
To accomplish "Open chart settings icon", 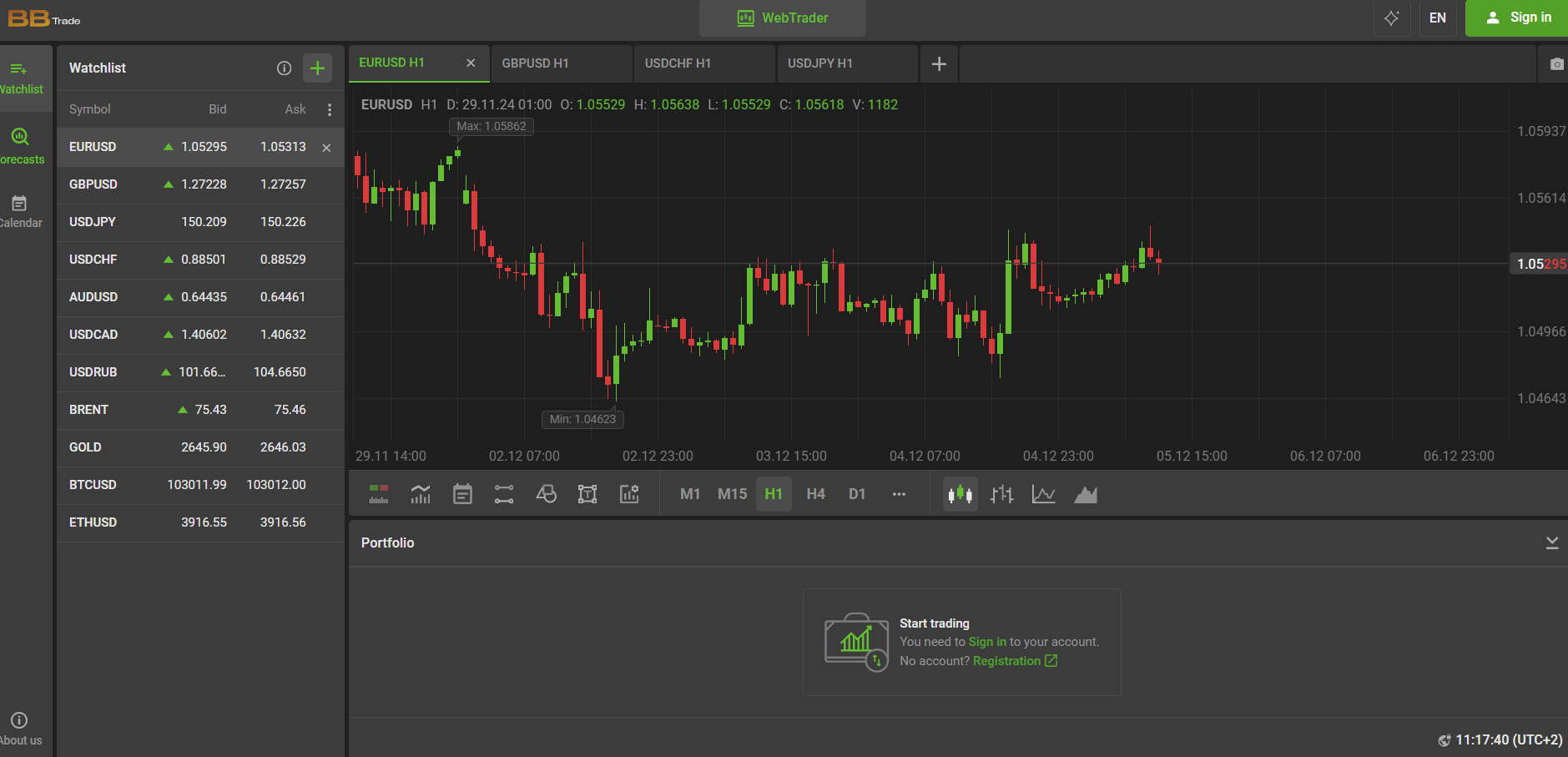I will (x=629, y=494).
